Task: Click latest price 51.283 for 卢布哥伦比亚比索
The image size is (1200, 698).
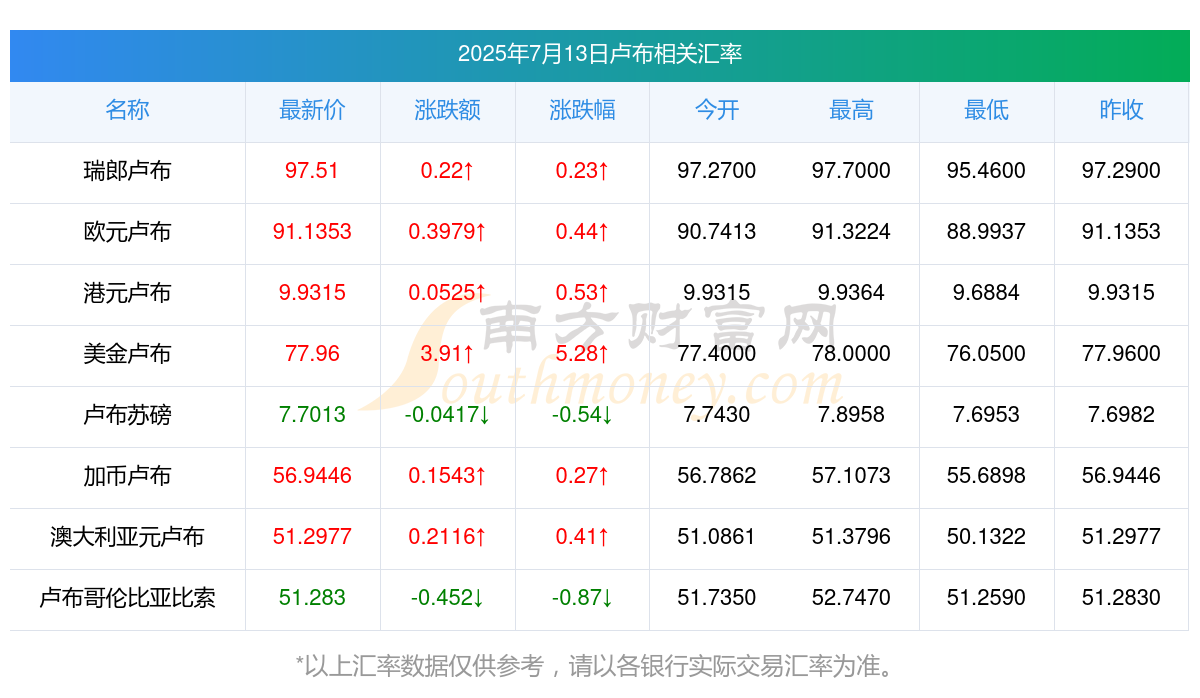Action: click(312, 598)
